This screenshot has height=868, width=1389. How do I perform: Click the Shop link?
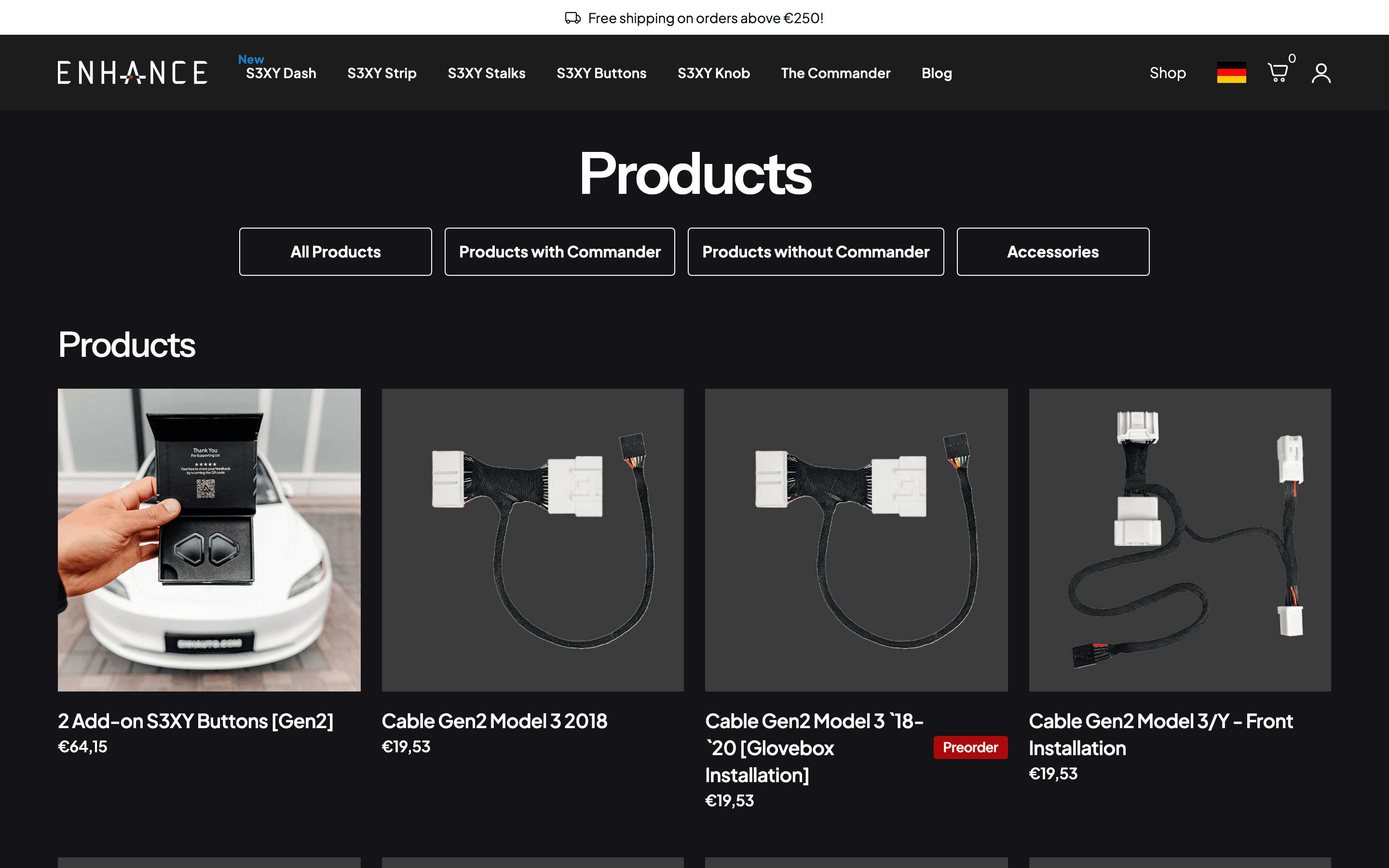[x=1168, y=73]
